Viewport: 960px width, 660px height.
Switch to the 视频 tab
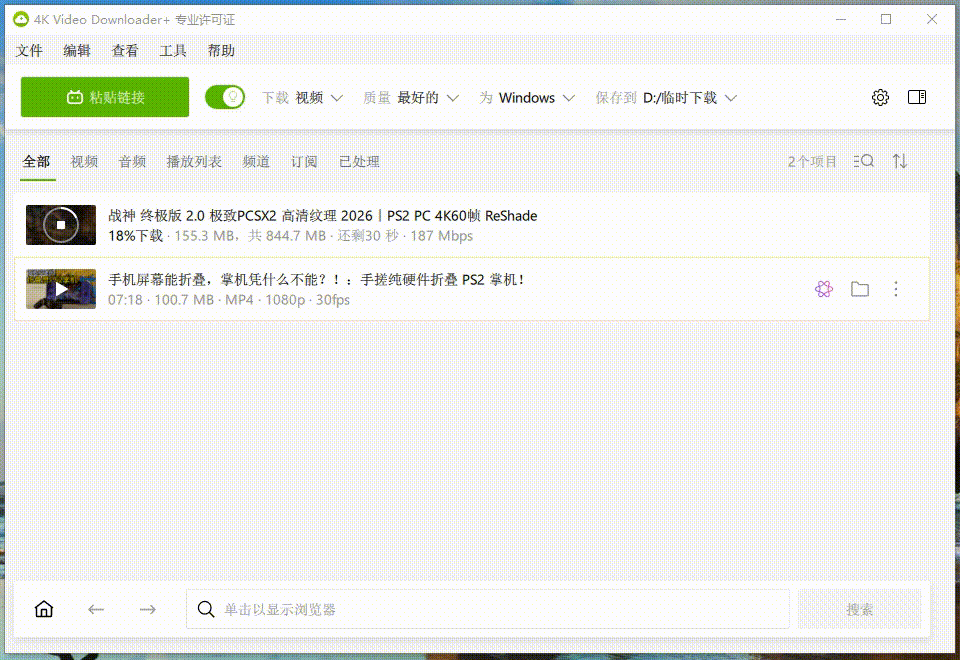[x=84, y=162]
